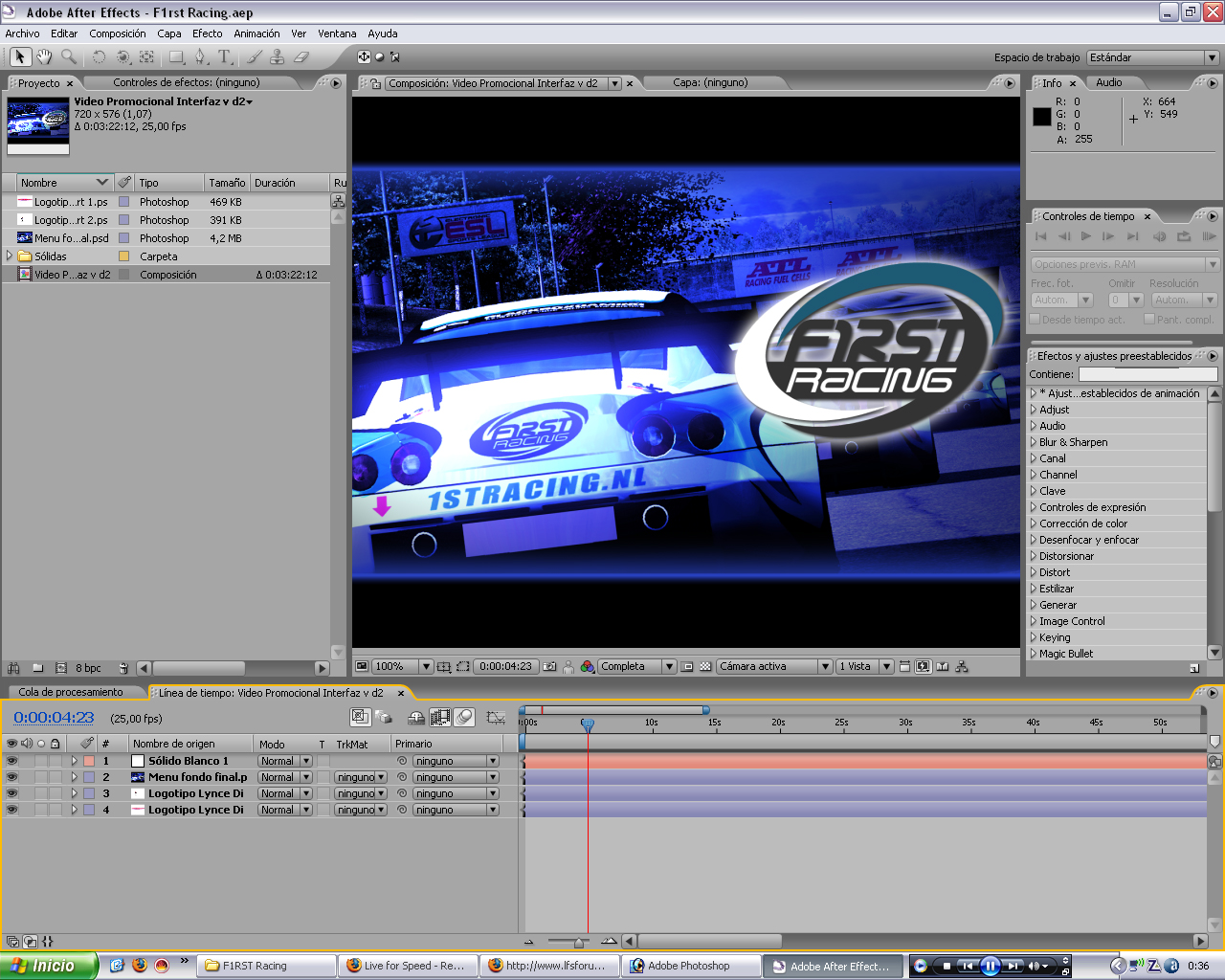Select the Eraser tool
Viewport: 1225px width, 980px height.
(301, 57)
